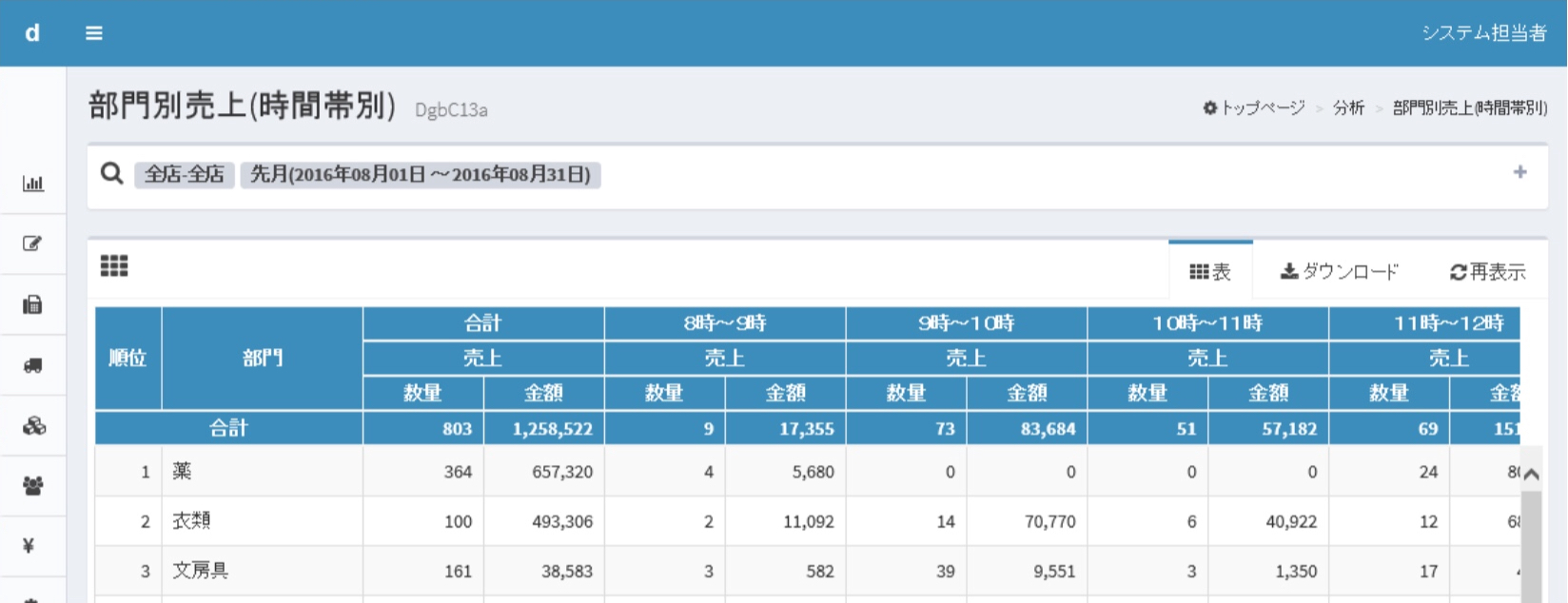Click the 順位 column header
The height and width of the screenshot is (603, 1568).
(x=128, y=359)
